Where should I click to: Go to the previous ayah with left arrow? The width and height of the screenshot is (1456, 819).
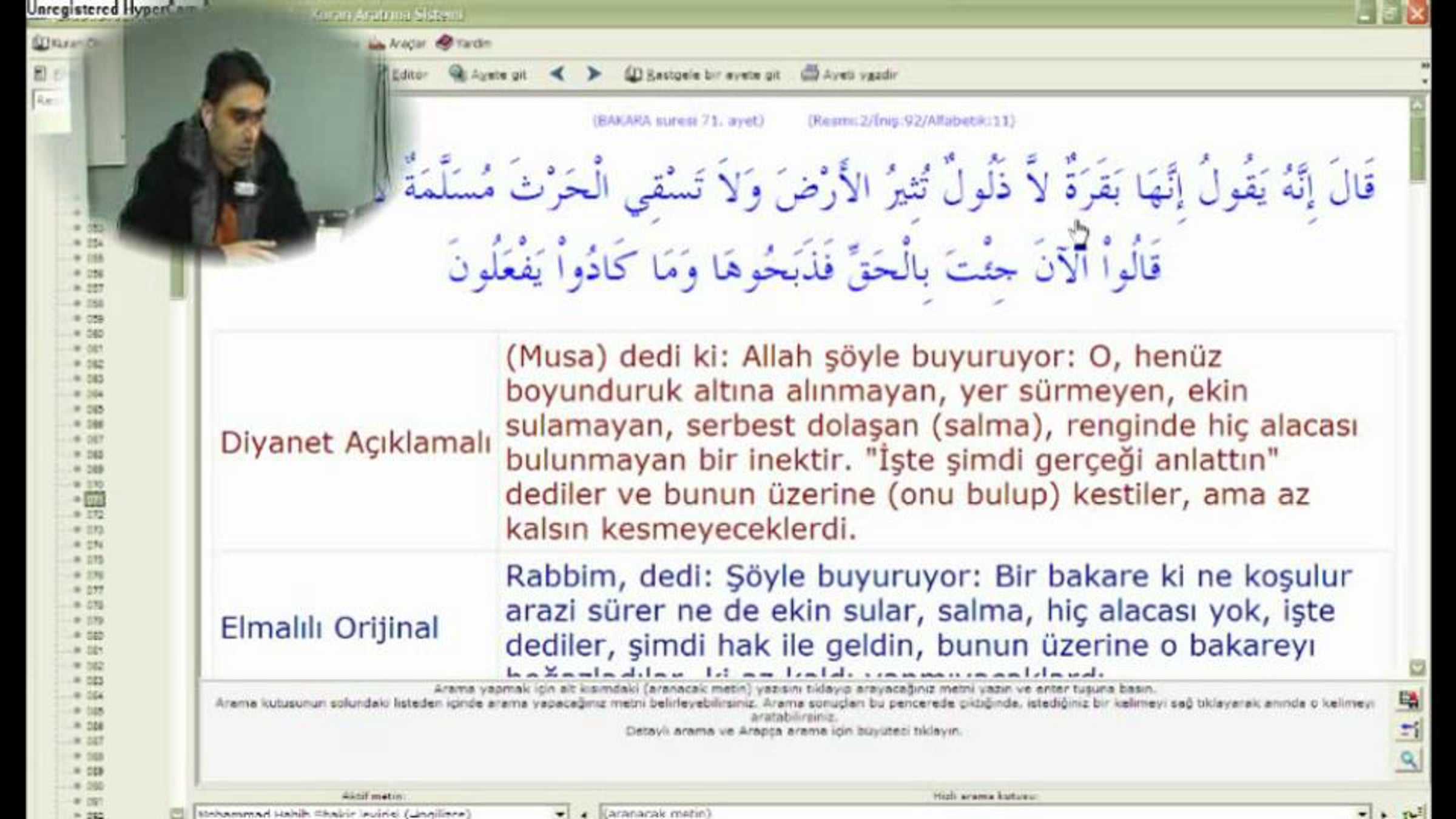click(x=558, y=74)
